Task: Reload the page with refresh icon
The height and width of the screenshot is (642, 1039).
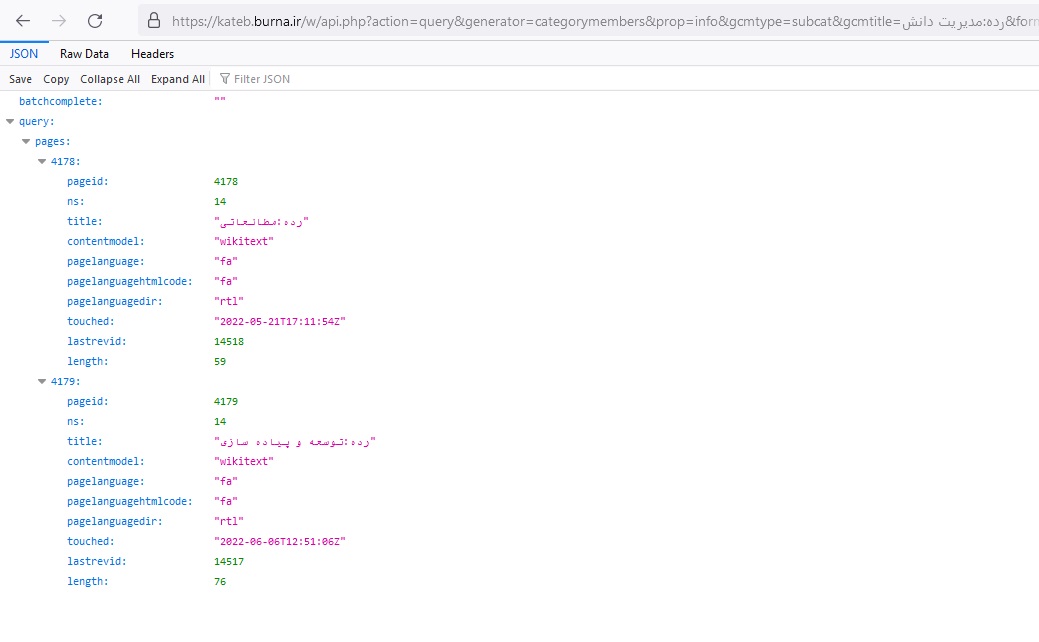Action: coord(95,20)
